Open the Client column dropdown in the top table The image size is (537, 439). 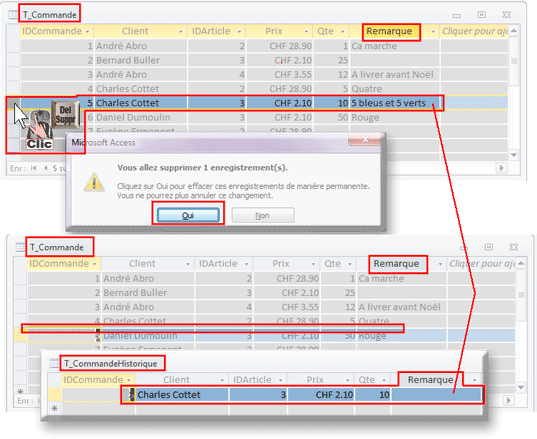click(x=181, y=32)
